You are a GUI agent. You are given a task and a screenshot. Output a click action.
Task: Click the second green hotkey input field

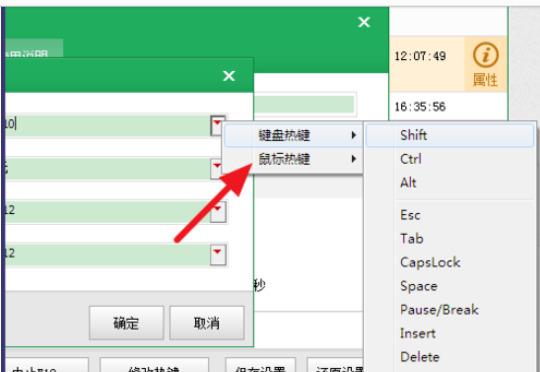[x=107, y=168]
